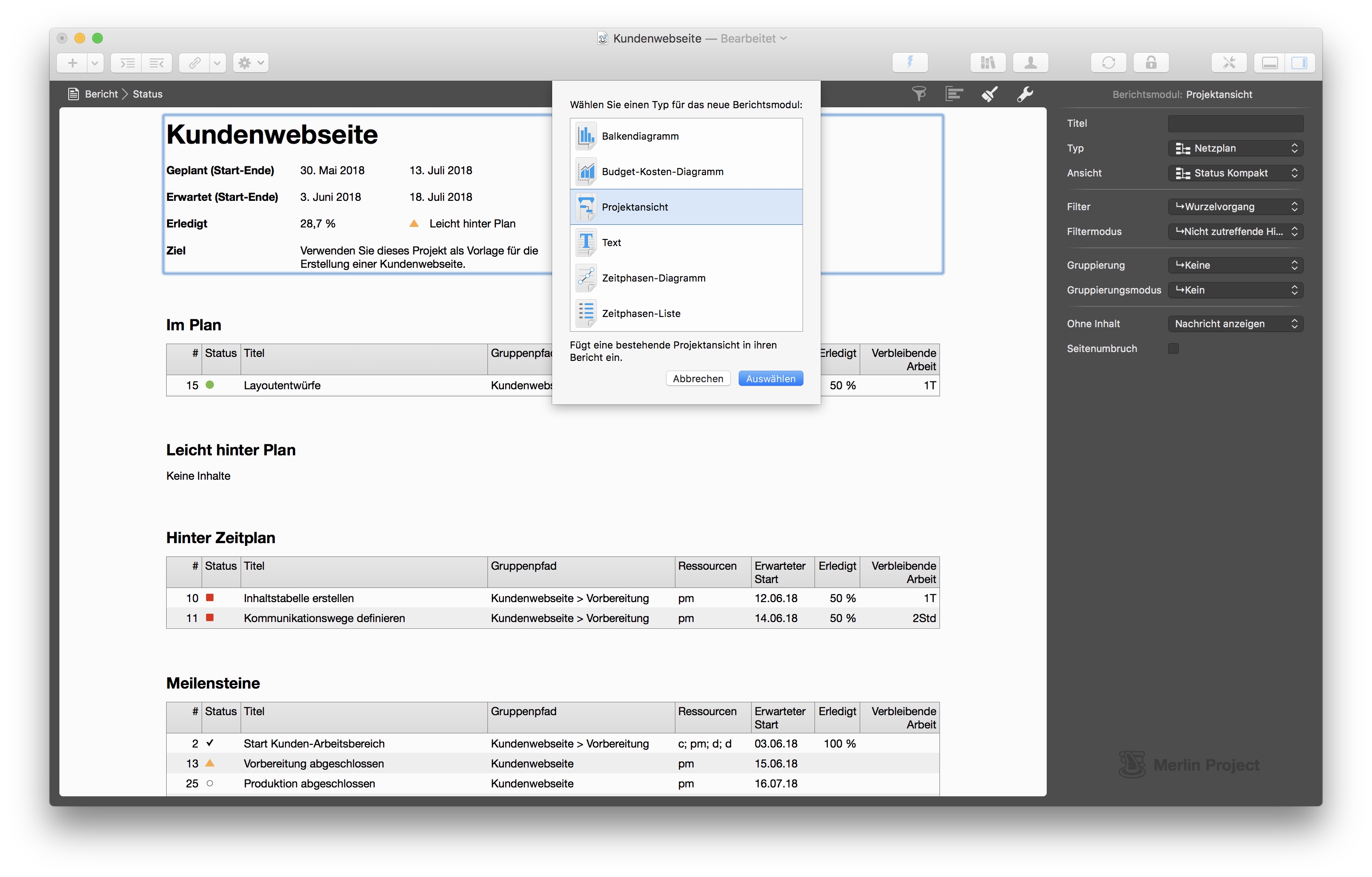Click the Layoutentwürfe row title

coord(282,385)
